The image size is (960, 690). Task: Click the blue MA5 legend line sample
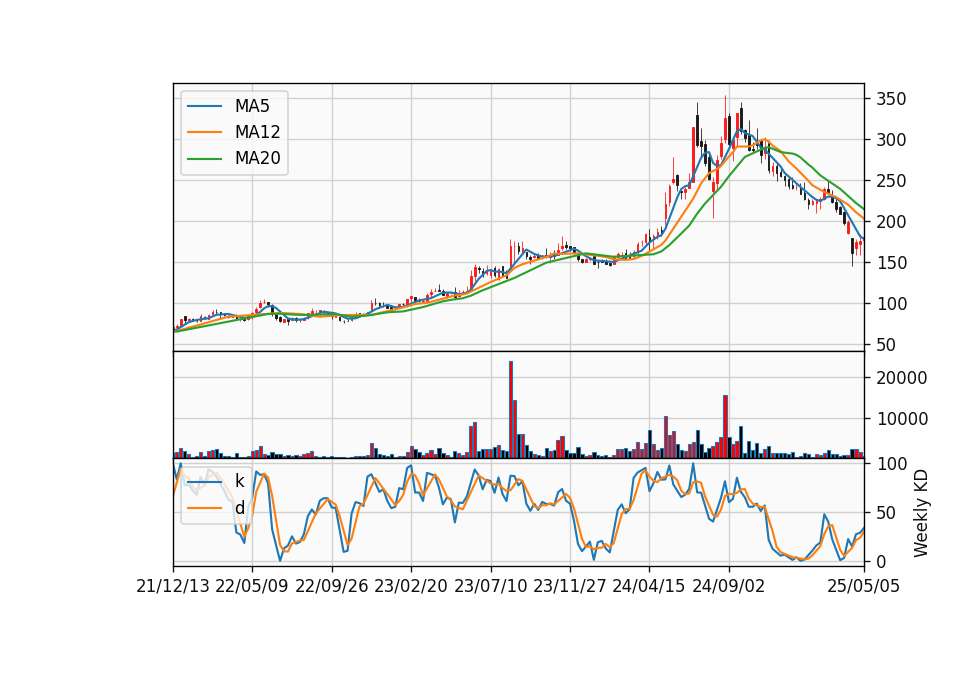pyautogui.click(x=204, y=106)
